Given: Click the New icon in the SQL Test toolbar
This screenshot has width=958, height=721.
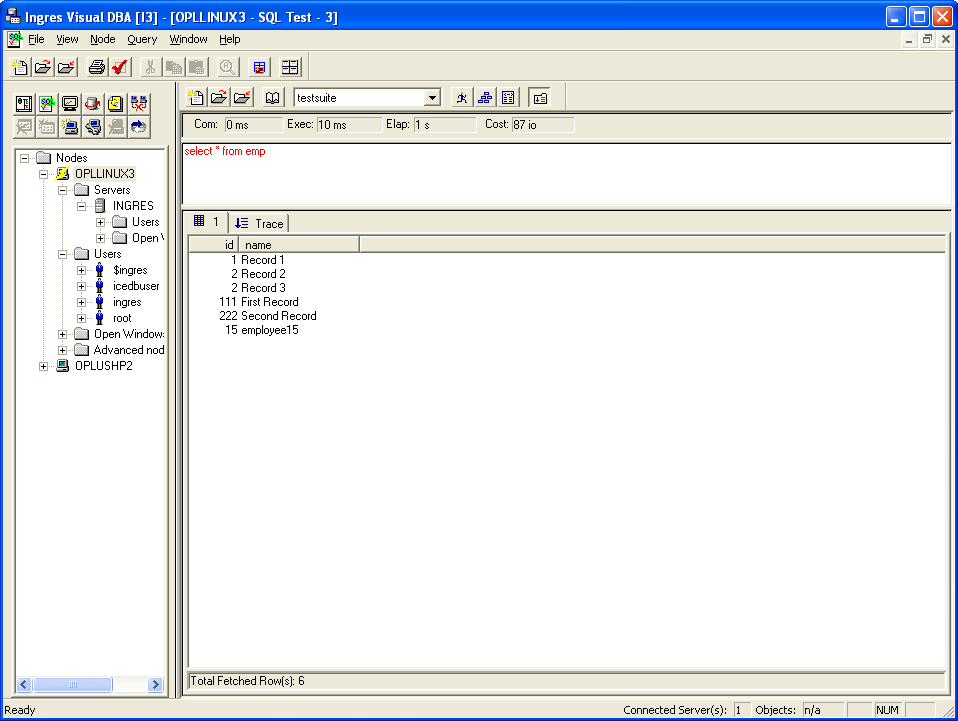Looking at the screenshot, I should pyautogui.click(x=196, y=98).
